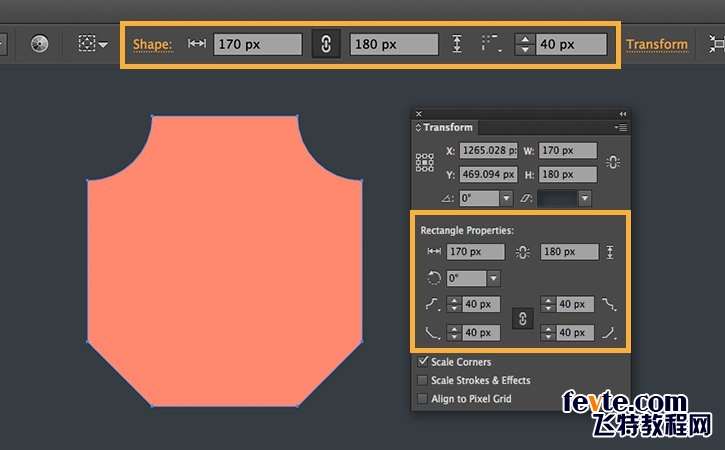The height and width of the screenshot is (450, 725).
Task: Step the top-left corner radius
Action: [x=454, y=304]
